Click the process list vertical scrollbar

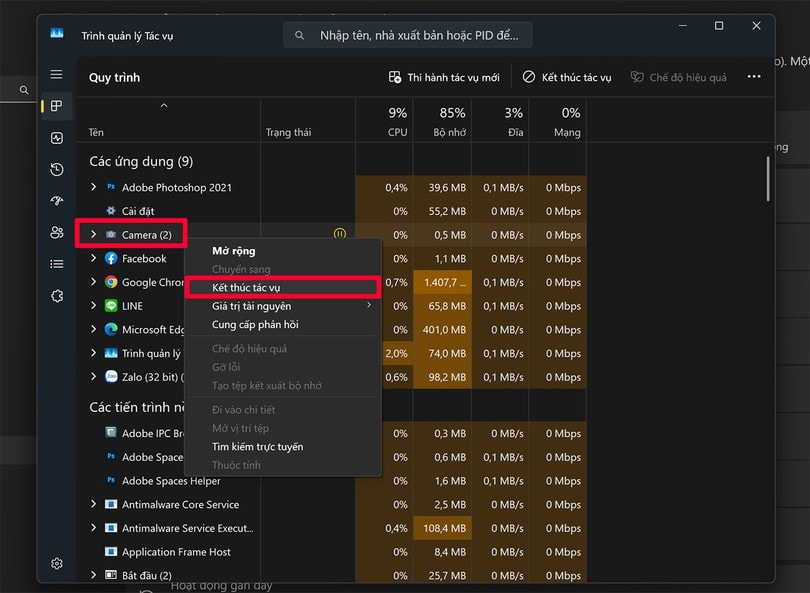pos(768,180)
